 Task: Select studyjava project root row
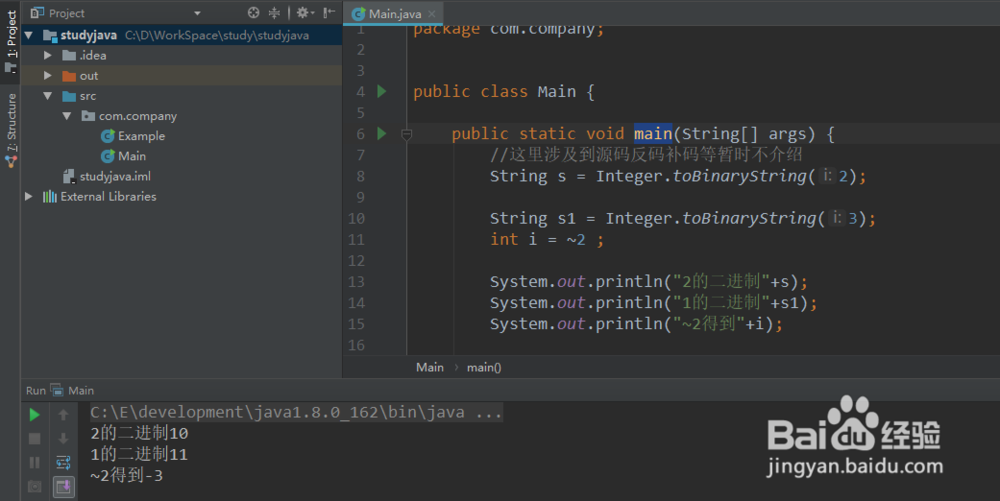182,35
